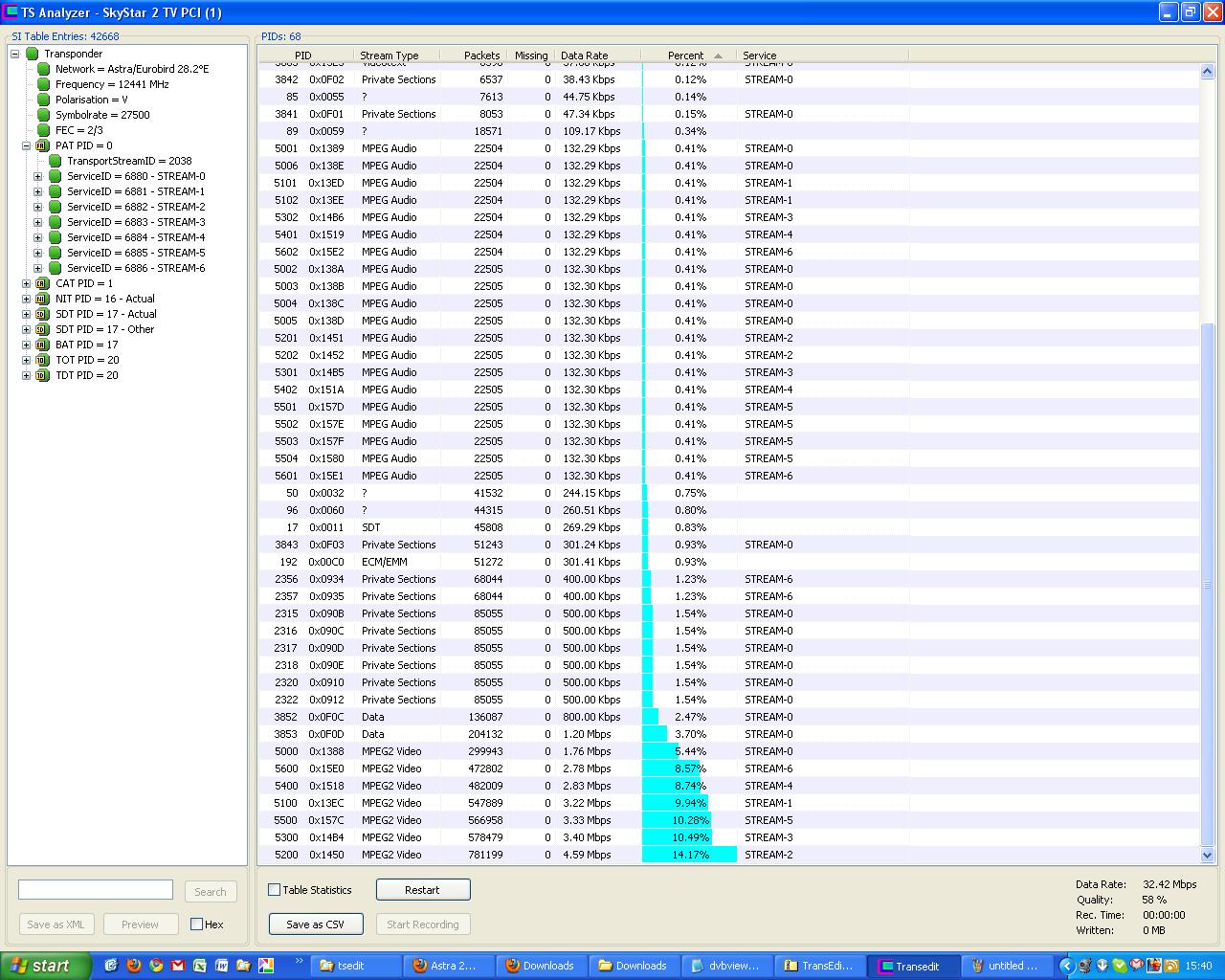Collapse the PAT PID = 0 node
This screenshot has height=980, width=1225.
click(27, 145)
